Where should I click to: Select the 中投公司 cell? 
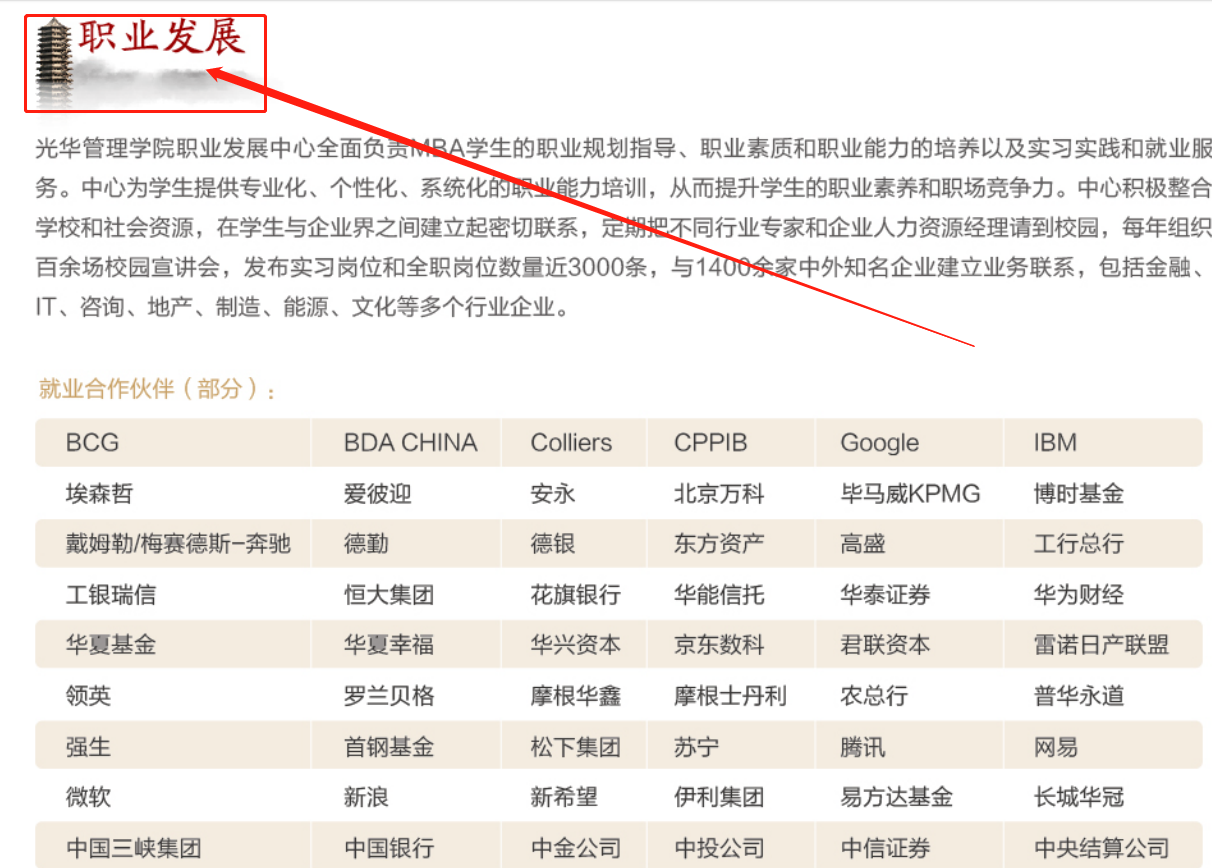point(719,848)
